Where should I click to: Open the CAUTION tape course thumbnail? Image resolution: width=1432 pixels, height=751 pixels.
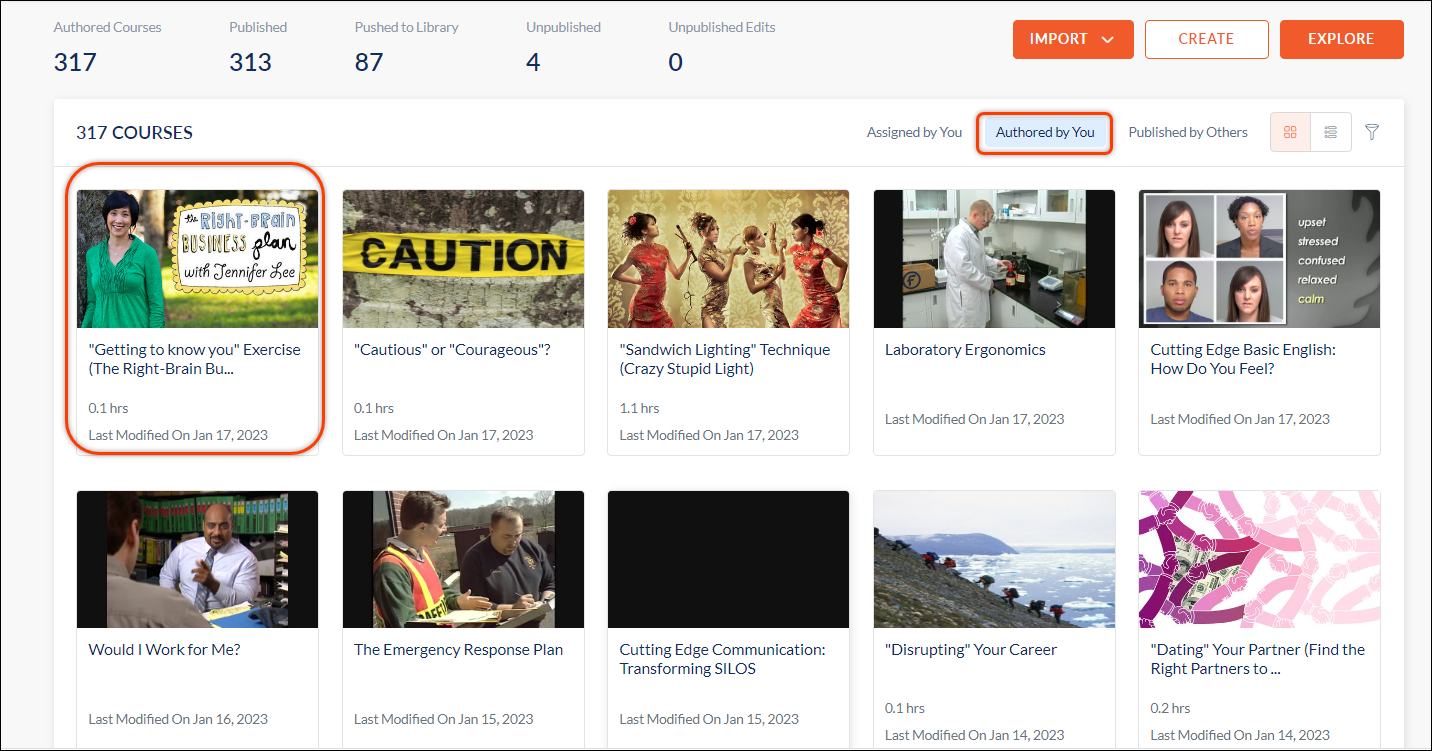click(463, 259)
